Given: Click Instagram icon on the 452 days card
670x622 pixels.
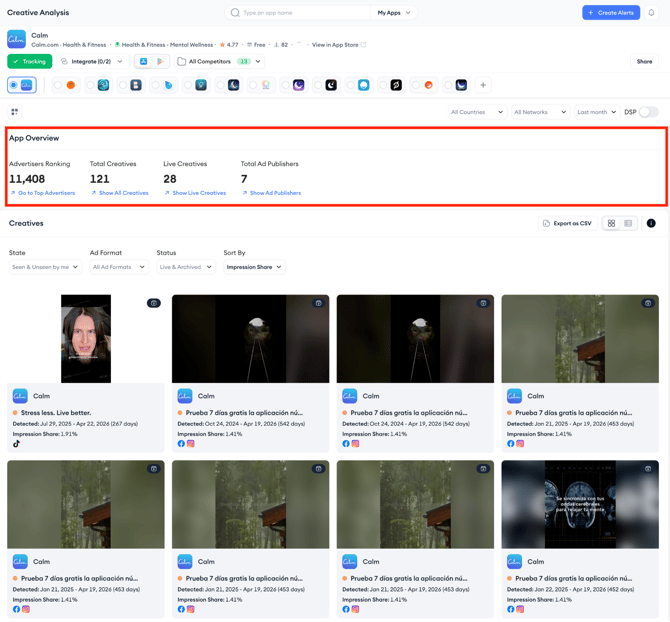Looking at the screenshot, I should point(520,609).
